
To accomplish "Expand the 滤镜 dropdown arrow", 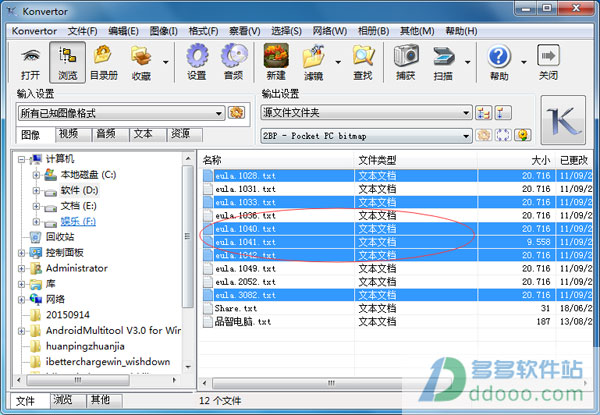I will click(338, 62).
